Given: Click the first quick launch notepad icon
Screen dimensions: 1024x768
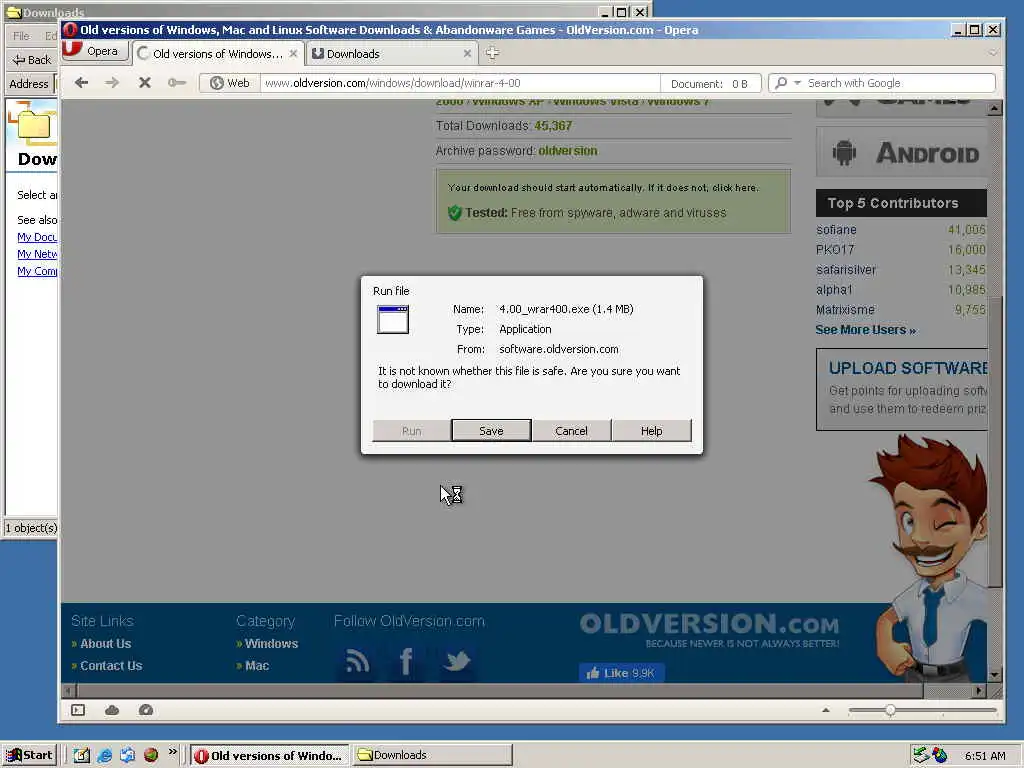Looking at the screenshot, I should [x=81, y=756].
